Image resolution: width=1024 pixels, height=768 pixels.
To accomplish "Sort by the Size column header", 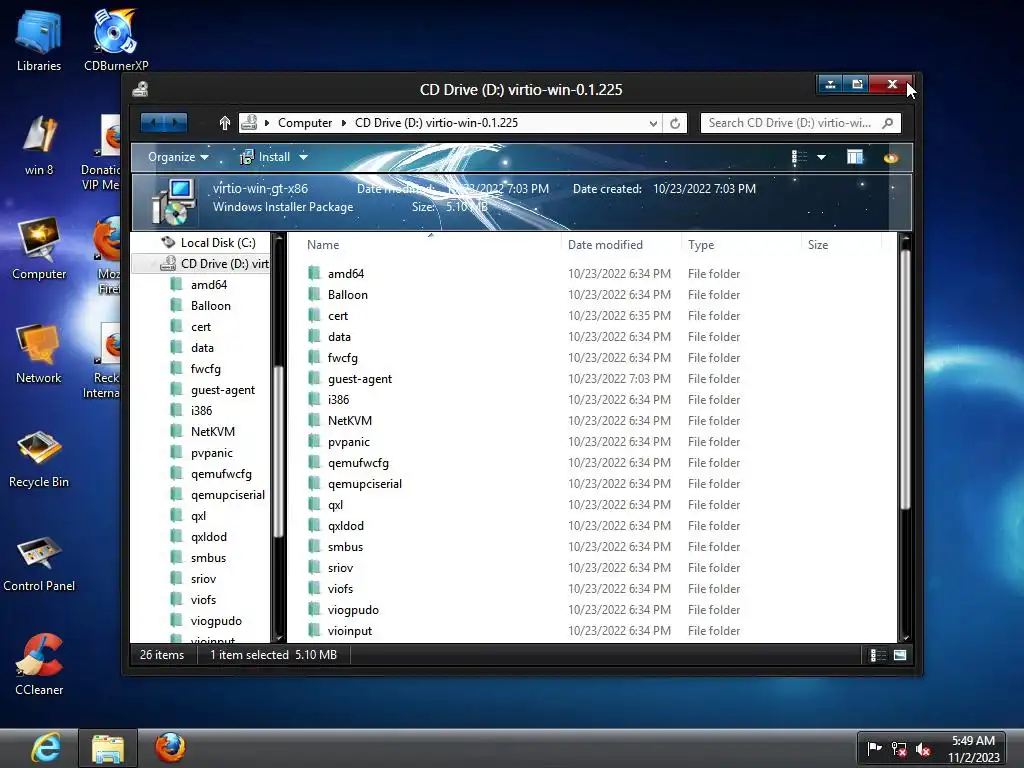I will pos(818,245).
